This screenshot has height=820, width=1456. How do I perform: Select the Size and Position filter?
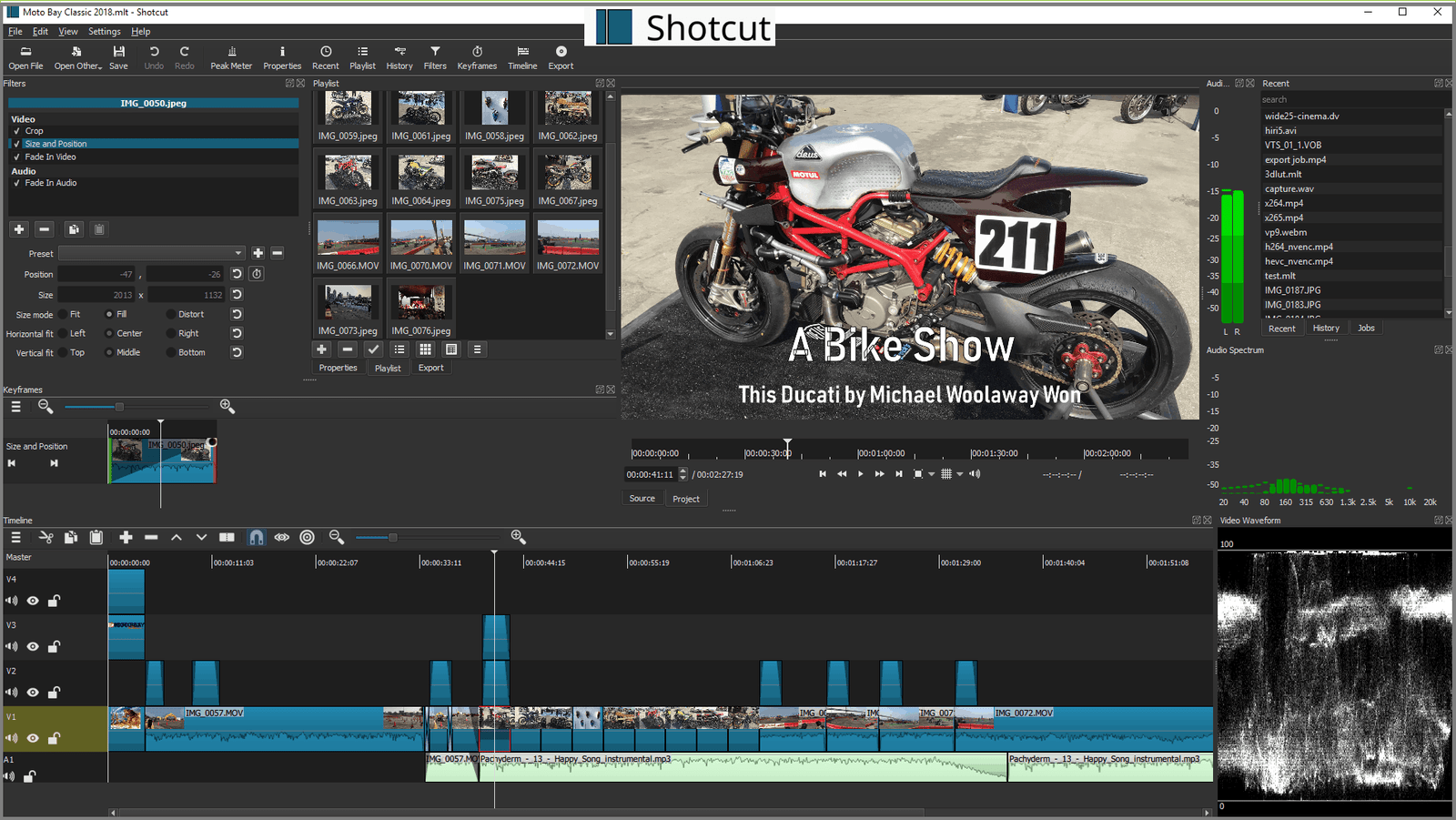[153, 144]
